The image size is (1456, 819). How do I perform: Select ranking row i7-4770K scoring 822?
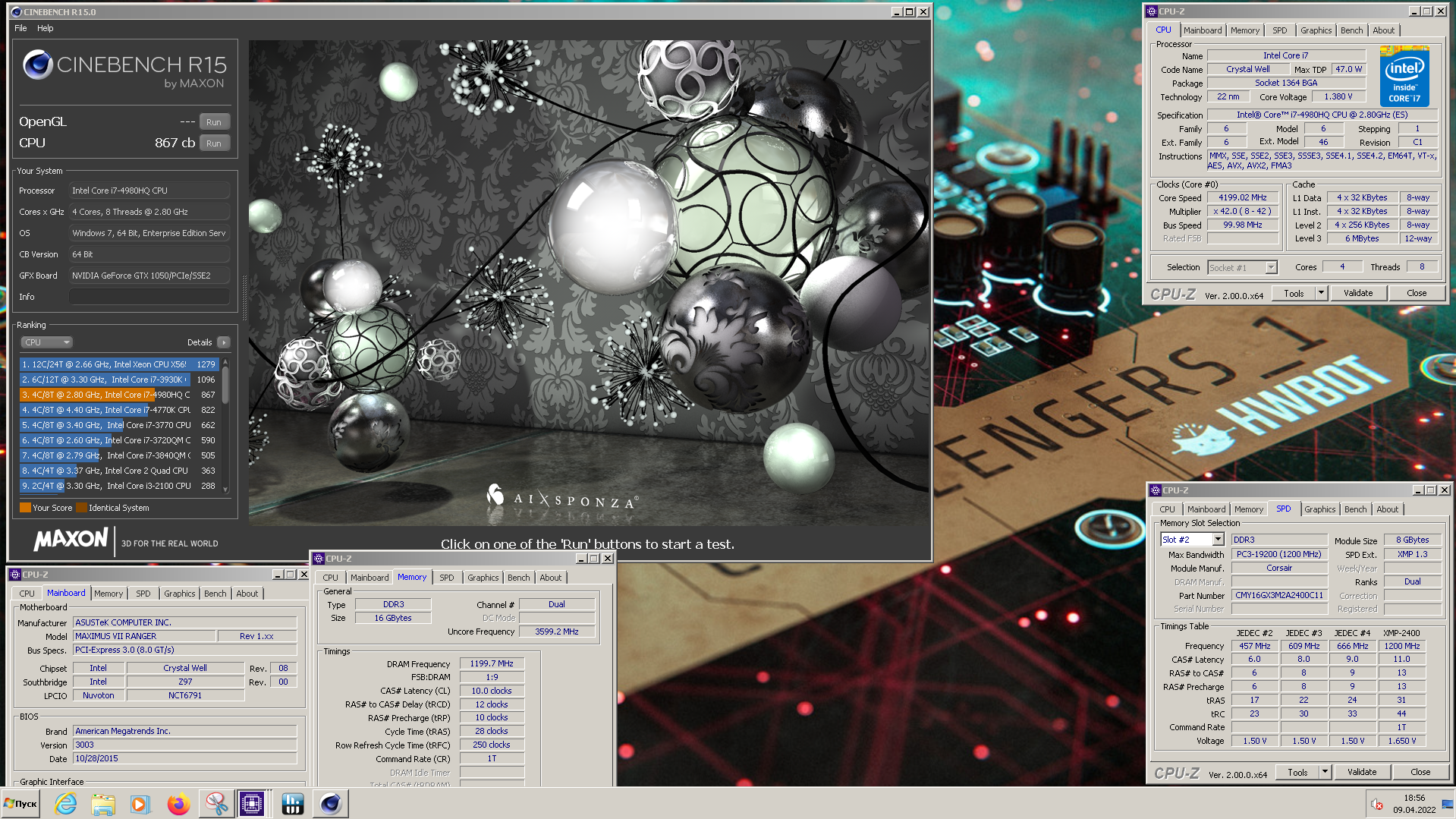click(x=119, y=410)
